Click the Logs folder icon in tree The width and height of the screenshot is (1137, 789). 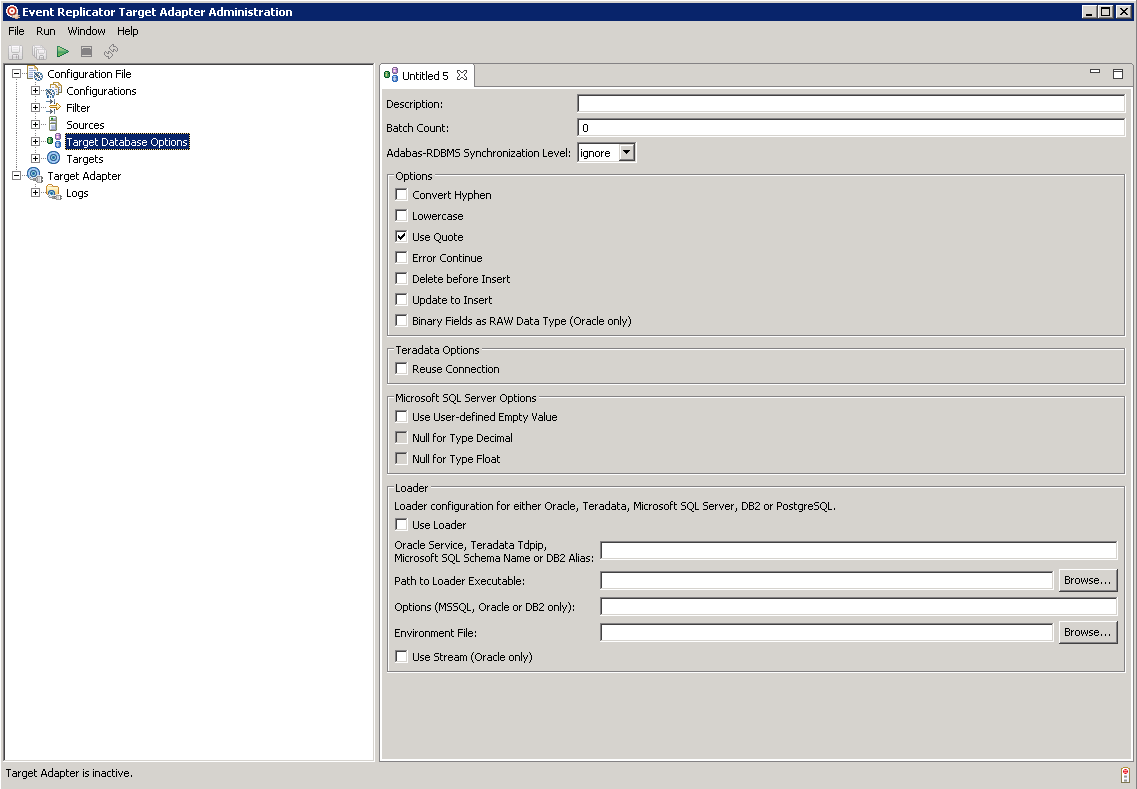click(54, 193)
